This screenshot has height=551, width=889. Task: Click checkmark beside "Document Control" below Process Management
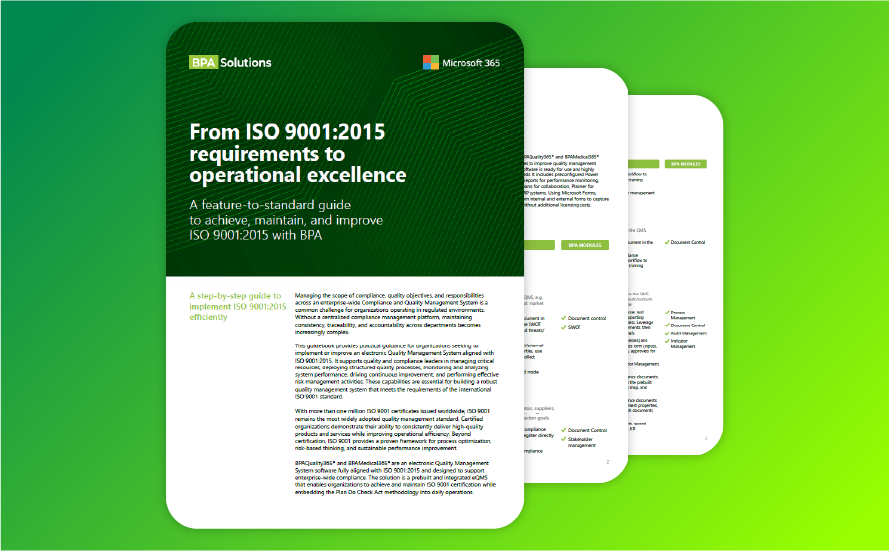click(667, 326)
